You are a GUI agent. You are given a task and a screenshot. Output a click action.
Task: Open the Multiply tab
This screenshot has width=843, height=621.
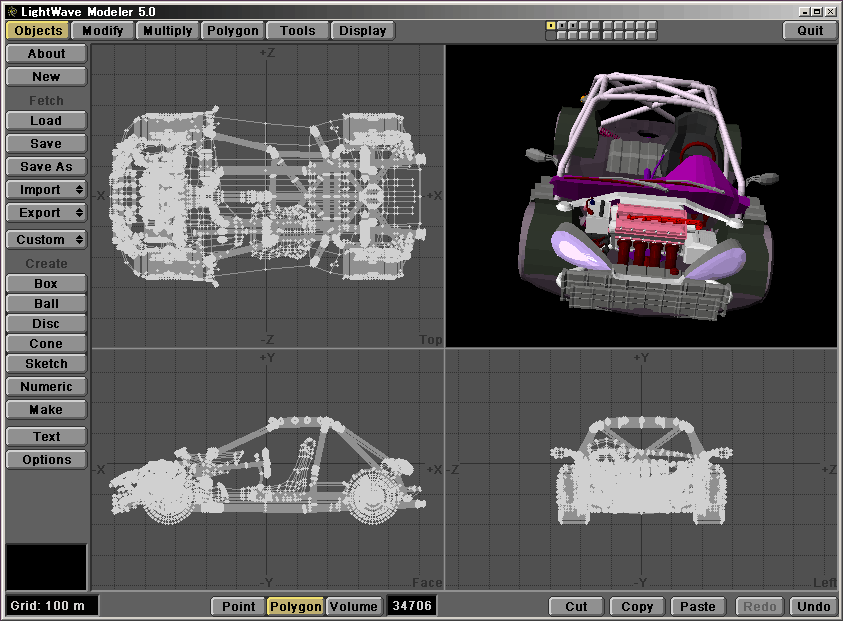point(167,31)
